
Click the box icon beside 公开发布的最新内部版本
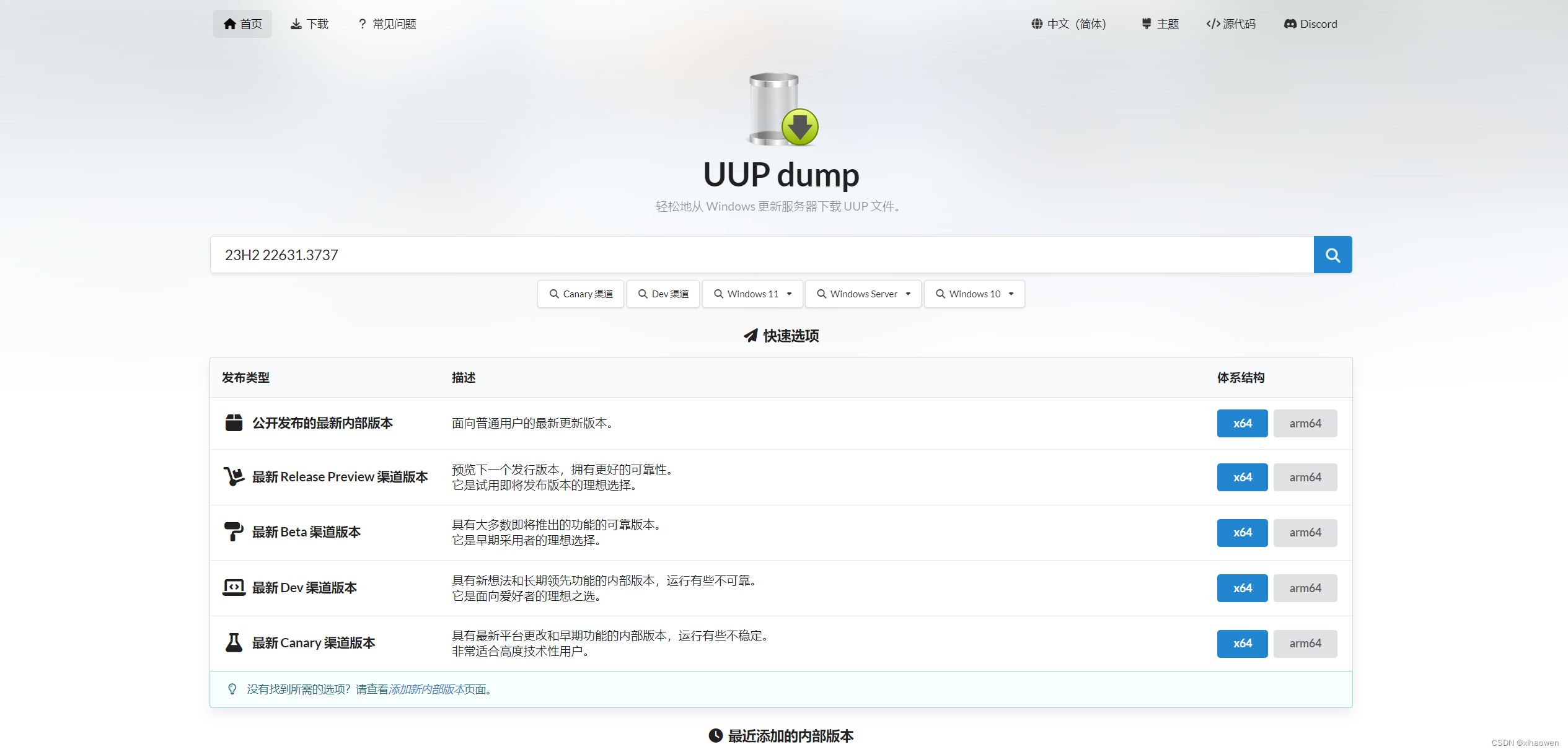tap(234, 423)
